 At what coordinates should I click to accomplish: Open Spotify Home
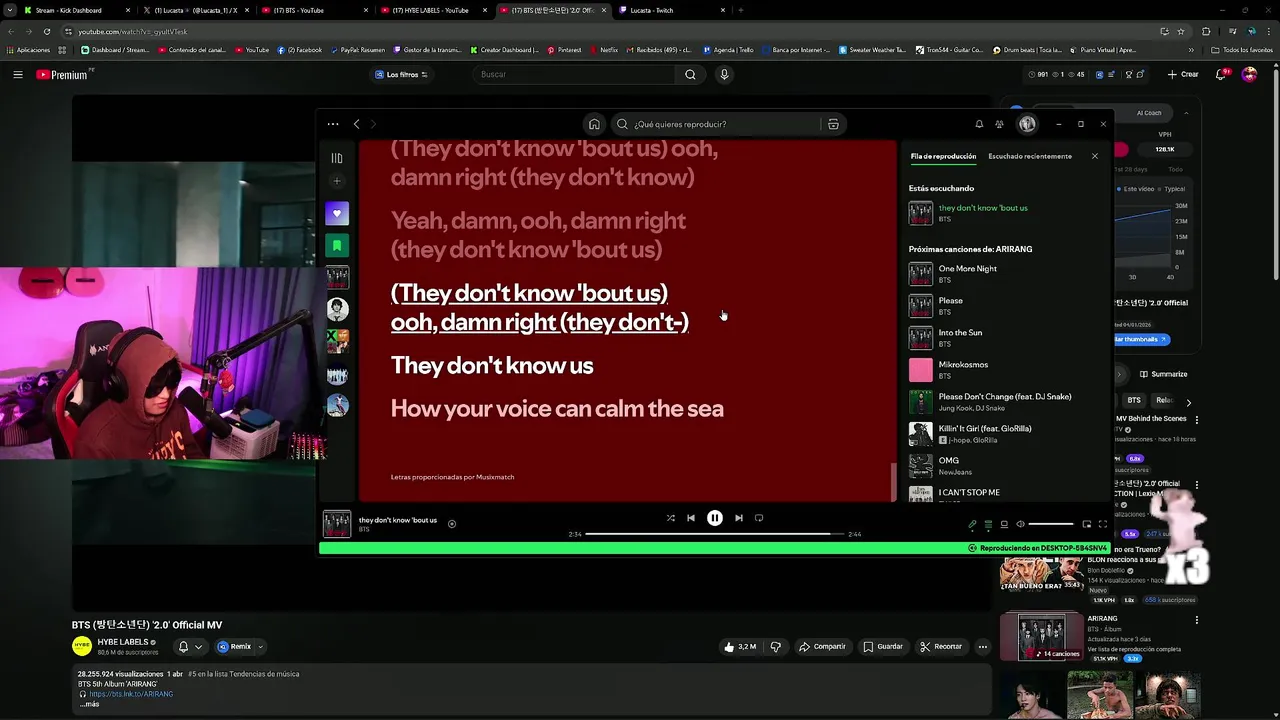pyautogui.click(x=594, y=124)
